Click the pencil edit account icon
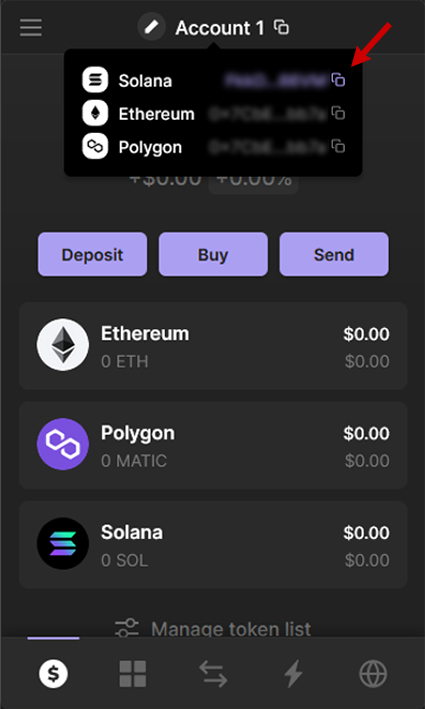Viewport: 425px width, 709px height. pos(151,27)
